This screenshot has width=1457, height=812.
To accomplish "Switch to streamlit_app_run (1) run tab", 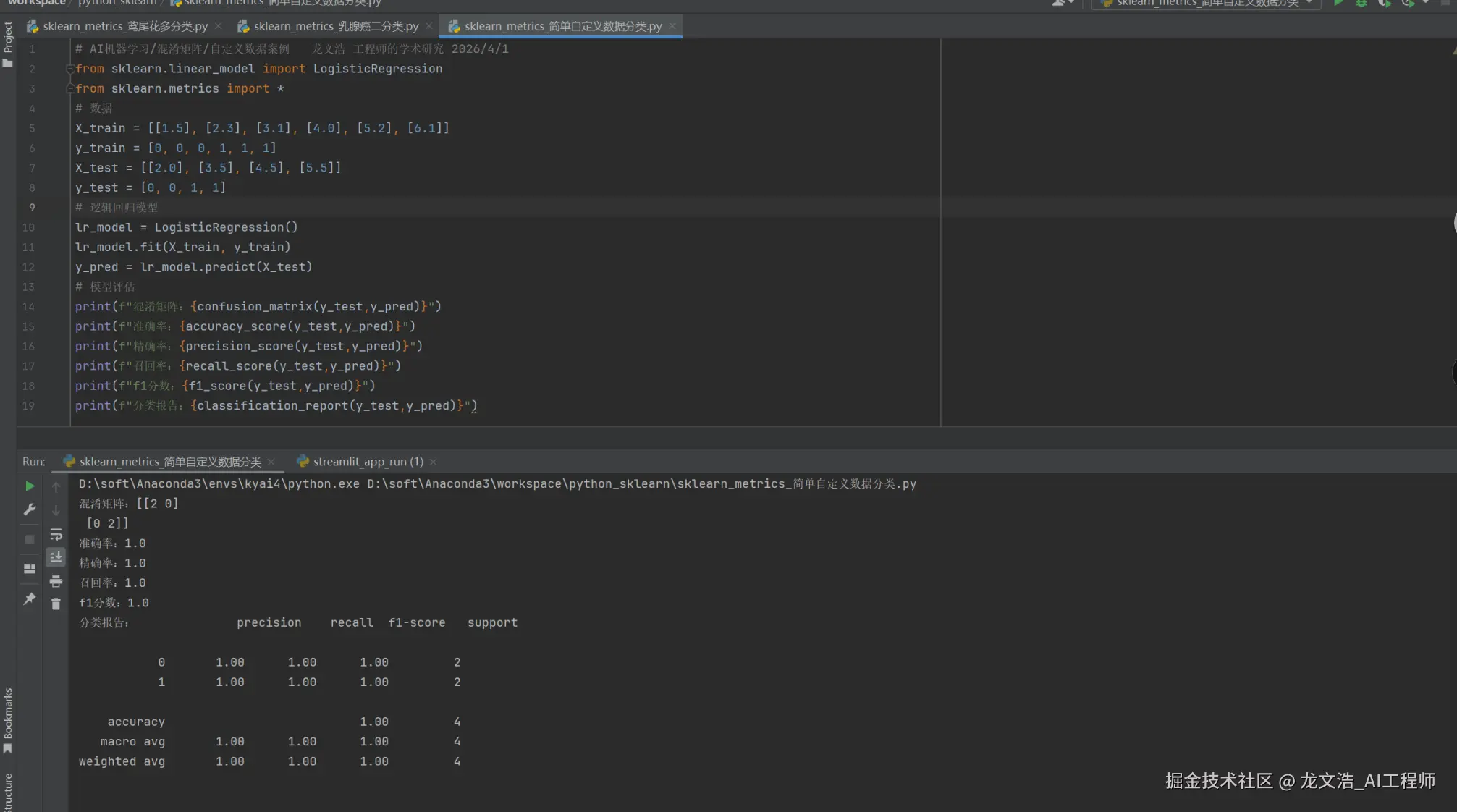I will pos(367,462).
